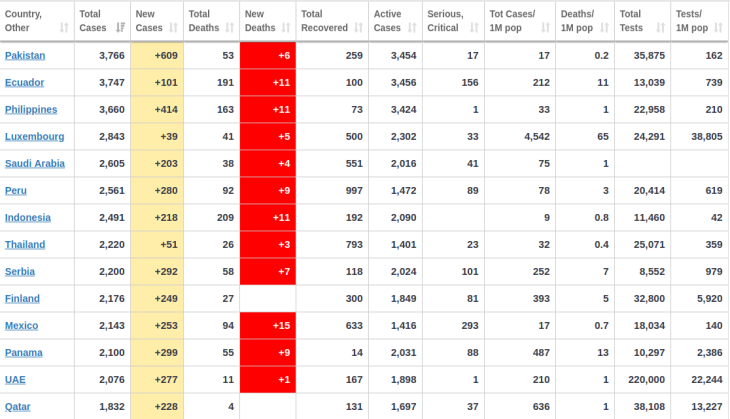Select Luxembourg's 38,805 tests per million cell

pyautogui.click(x=700, y=136)
